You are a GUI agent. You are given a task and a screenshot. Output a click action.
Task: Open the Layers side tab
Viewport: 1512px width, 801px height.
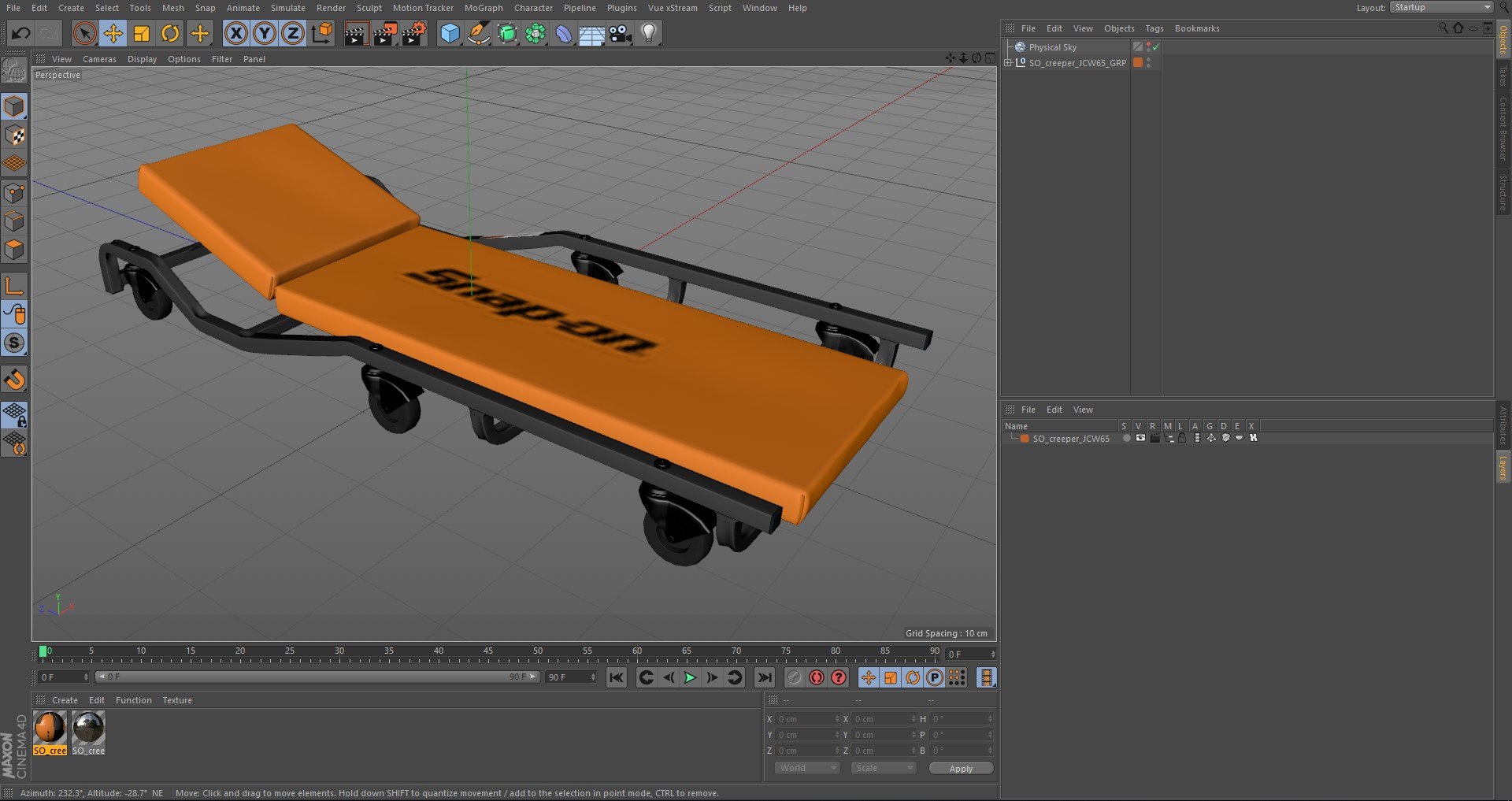pos(1503,467)
